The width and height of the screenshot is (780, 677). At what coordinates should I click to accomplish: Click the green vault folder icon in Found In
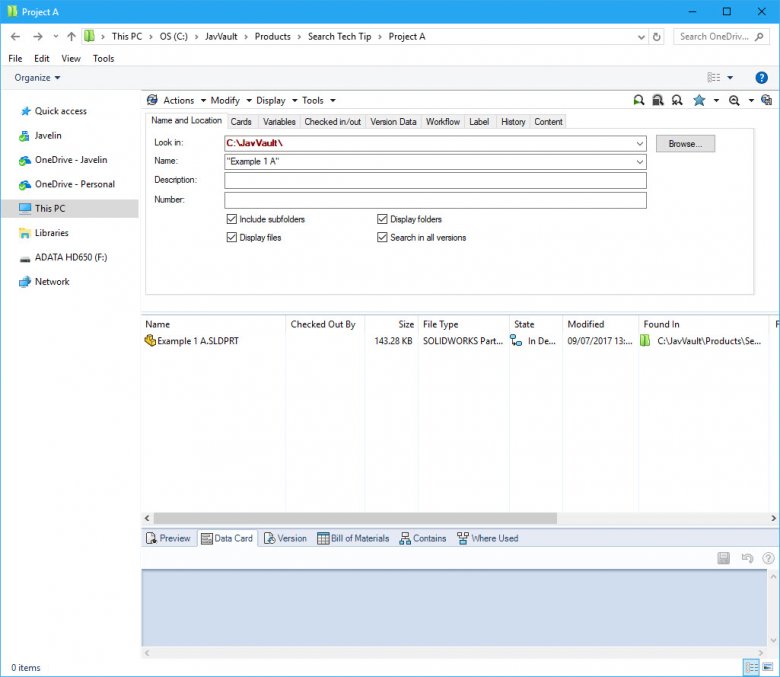coord(645,340)
